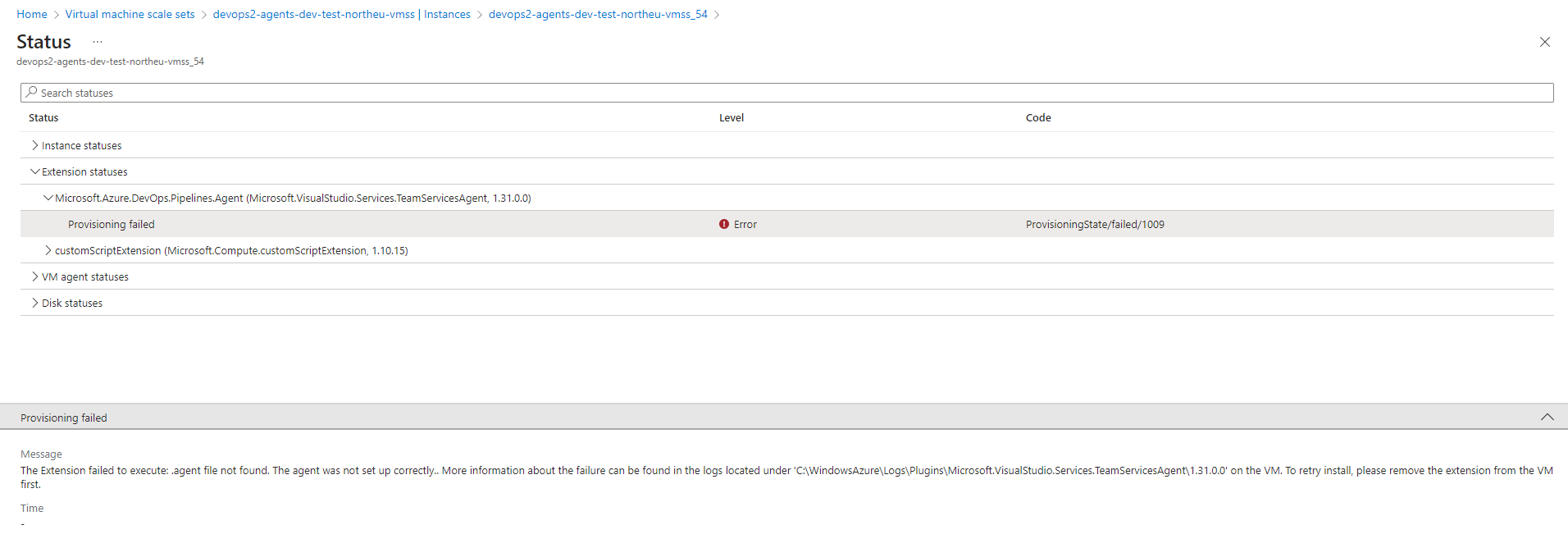
Task: Focus the Search statuses field
Action: pyautogui.click(x=787, y=93)
